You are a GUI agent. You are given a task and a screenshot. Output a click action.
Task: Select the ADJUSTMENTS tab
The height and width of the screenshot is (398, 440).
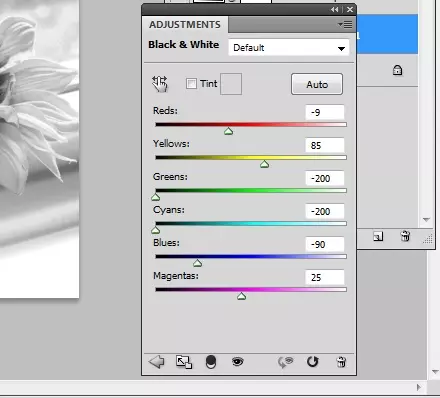(185, 25)
